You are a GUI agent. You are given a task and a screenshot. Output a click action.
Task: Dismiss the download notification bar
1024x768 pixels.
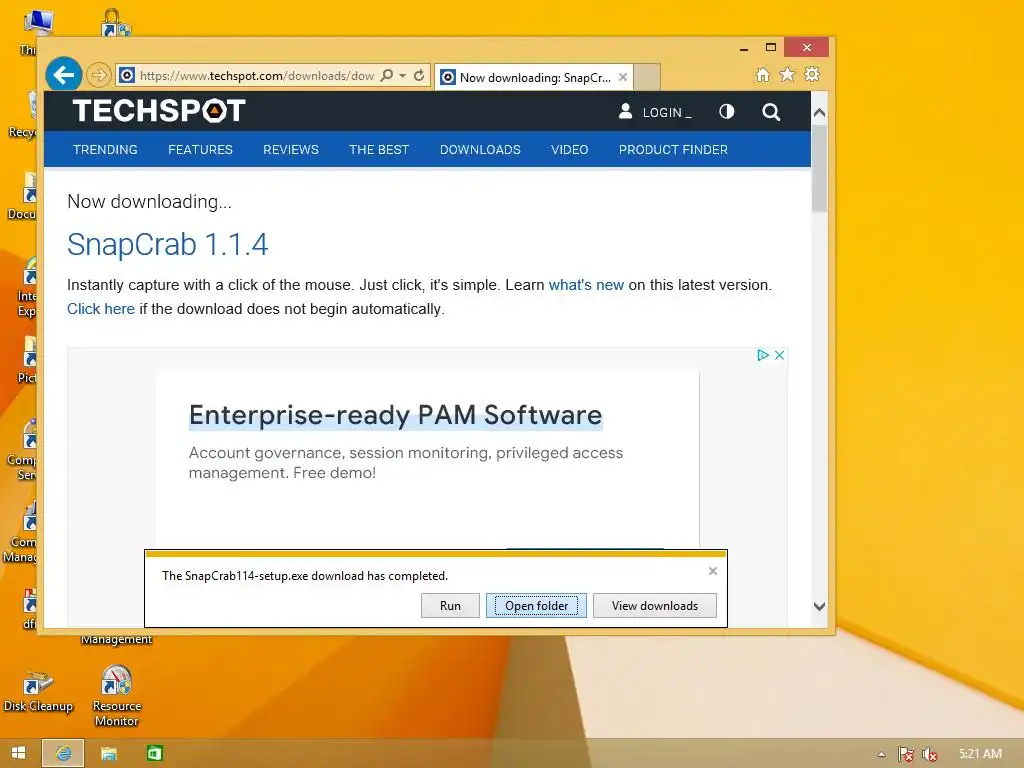pos(713,571)
